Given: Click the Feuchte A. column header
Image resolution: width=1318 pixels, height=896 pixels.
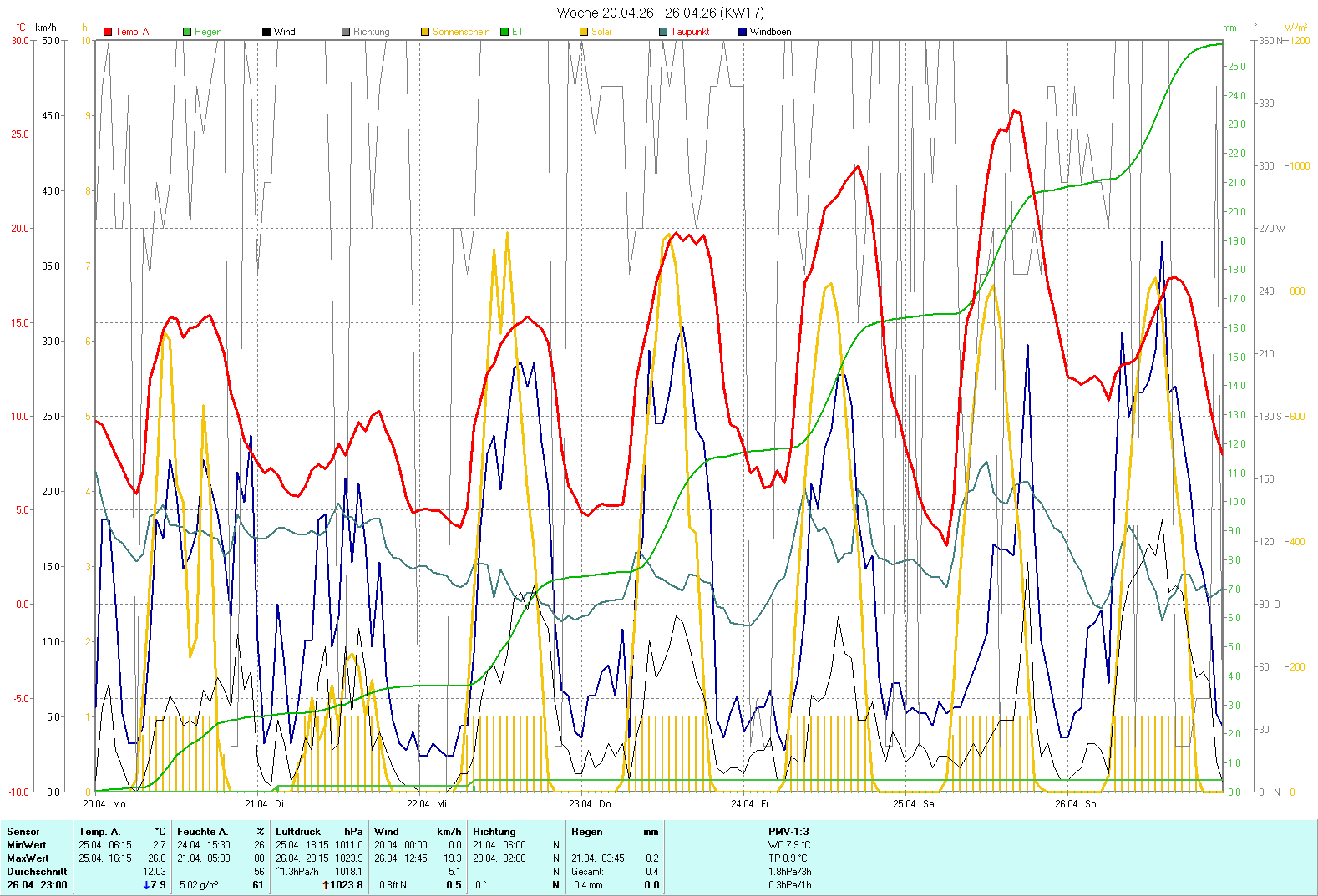Looking at the screenshot, I should [x=202, y=832].
